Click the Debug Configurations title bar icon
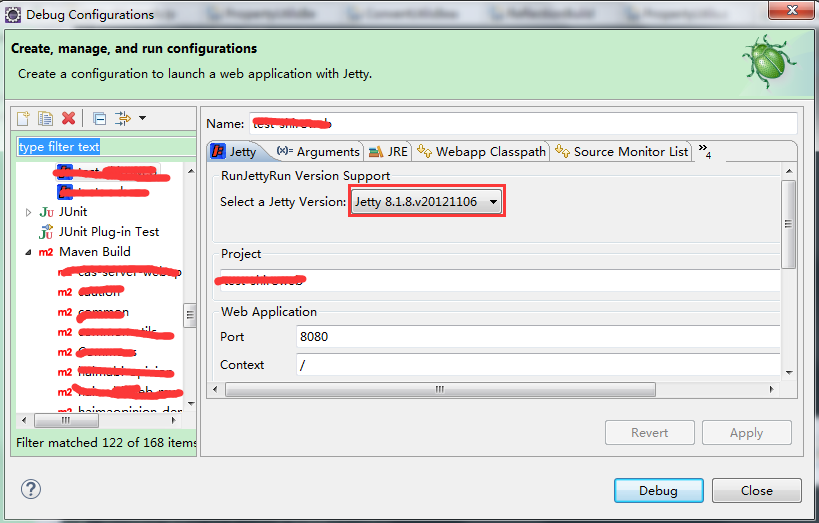This screenshot has height=523, width=819. tap(13, 15)
